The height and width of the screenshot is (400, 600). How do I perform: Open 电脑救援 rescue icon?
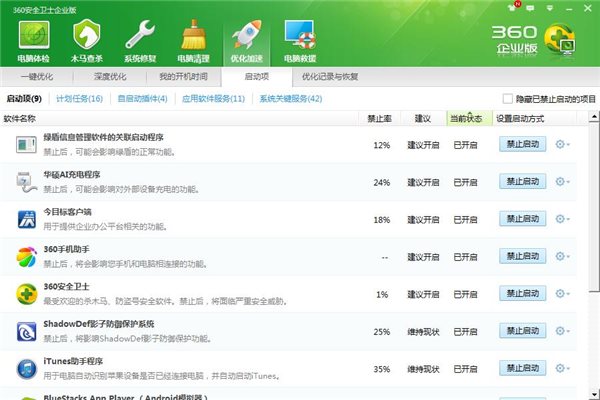(300, 41)
